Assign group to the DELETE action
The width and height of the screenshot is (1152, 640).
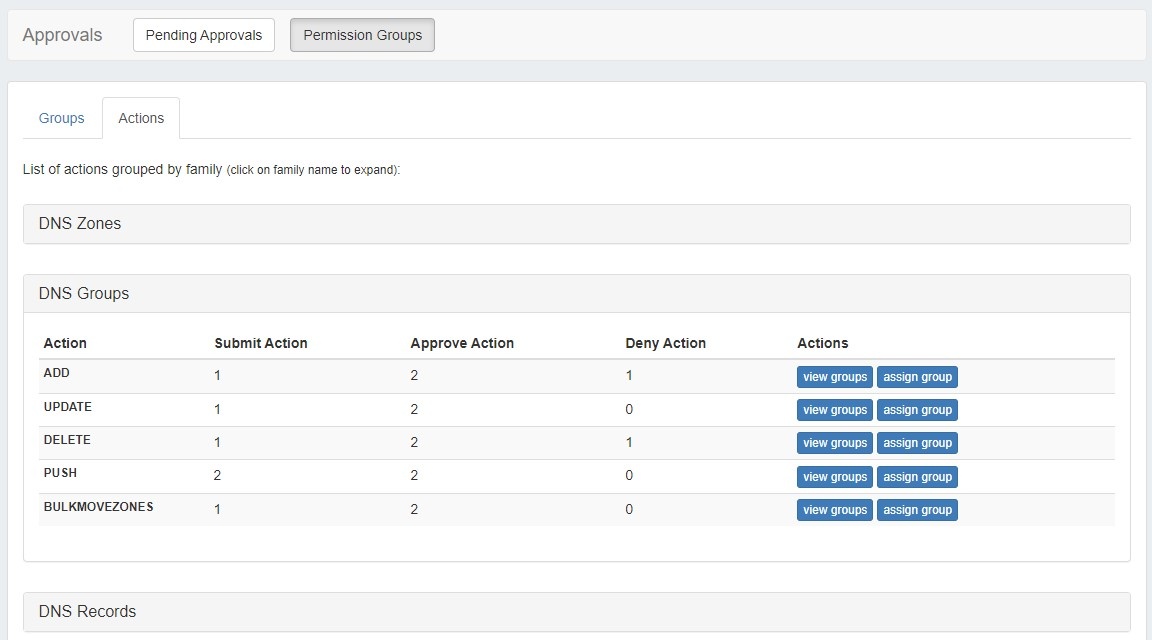click(x=917, y=443)
